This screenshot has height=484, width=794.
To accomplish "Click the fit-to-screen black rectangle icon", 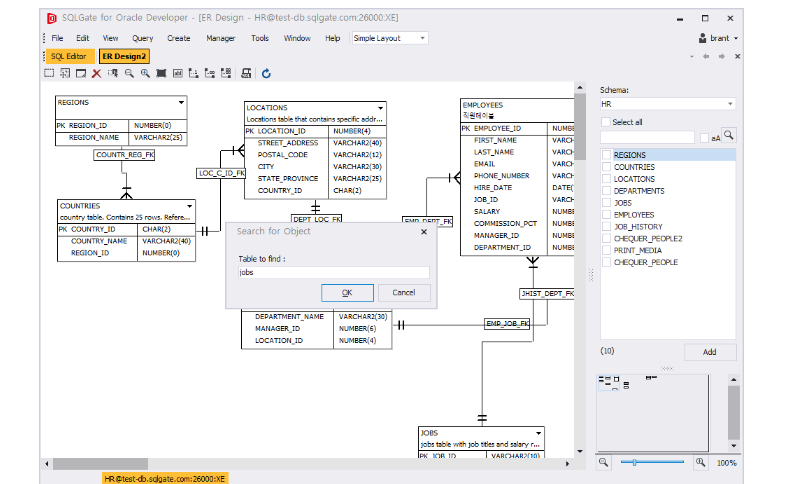I will tap(161, 73).
